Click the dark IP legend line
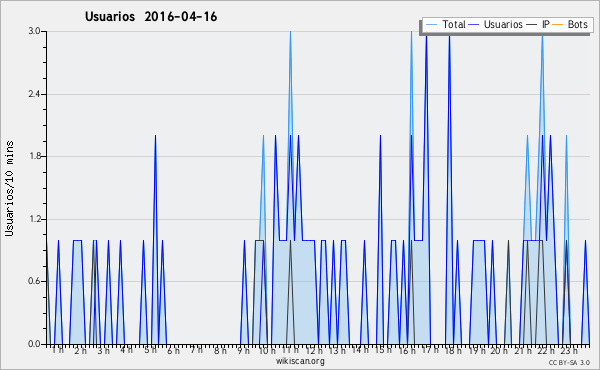600x370 pixels. (x=532, y=25)
